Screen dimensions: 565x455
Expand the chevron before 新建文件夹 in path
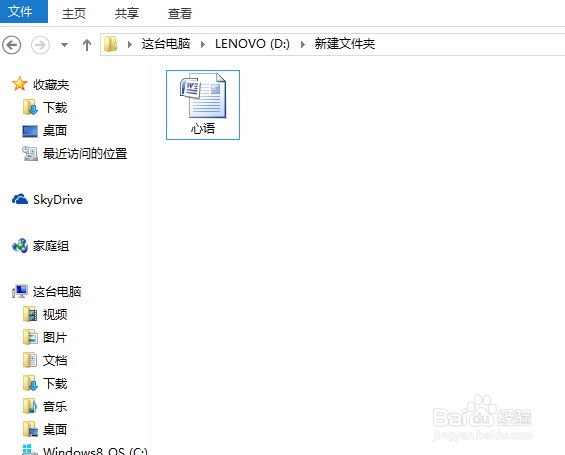tap(303, 44)
